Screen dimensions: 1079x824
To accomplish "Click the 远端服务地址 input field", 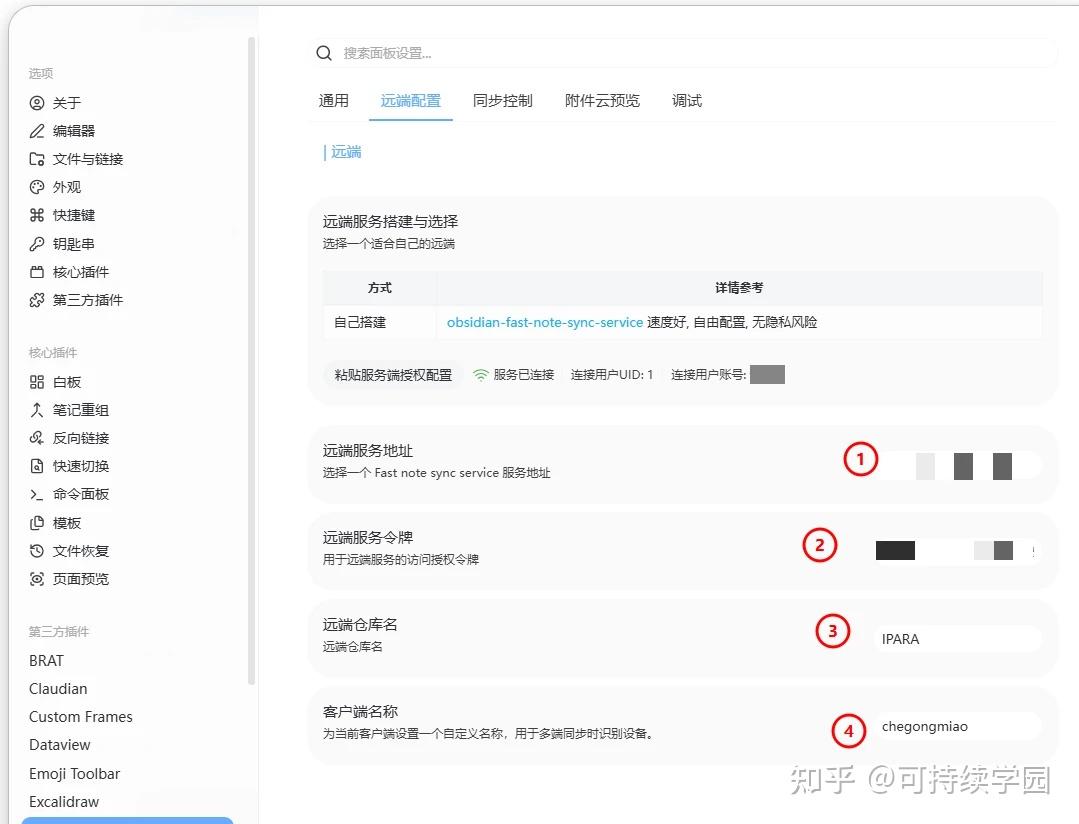I will 957,466.
